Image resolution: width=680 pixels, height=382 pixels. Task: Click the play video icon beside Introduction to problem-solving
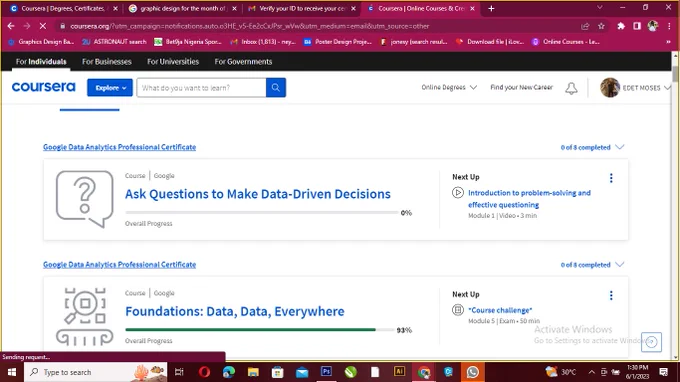tap(458, 193)
